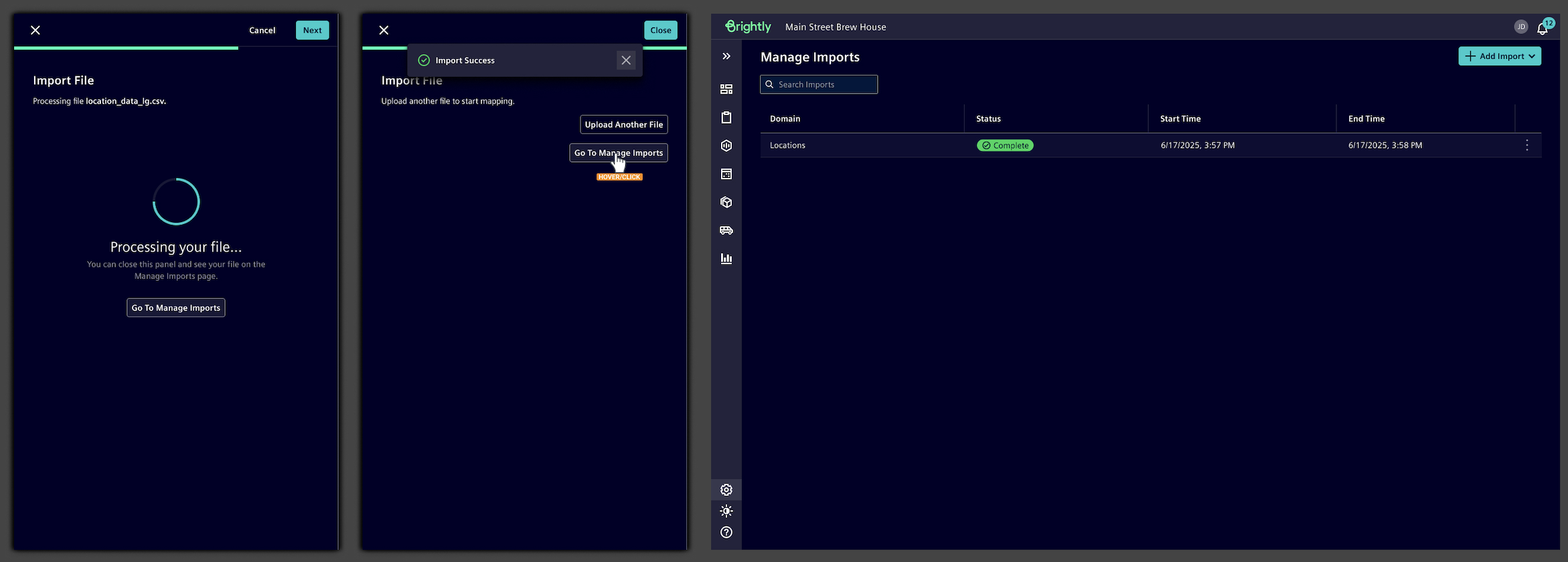Open the settings gear icon in sidebar
This screenshot has width=1568, height=562.
tap(726, 490)
